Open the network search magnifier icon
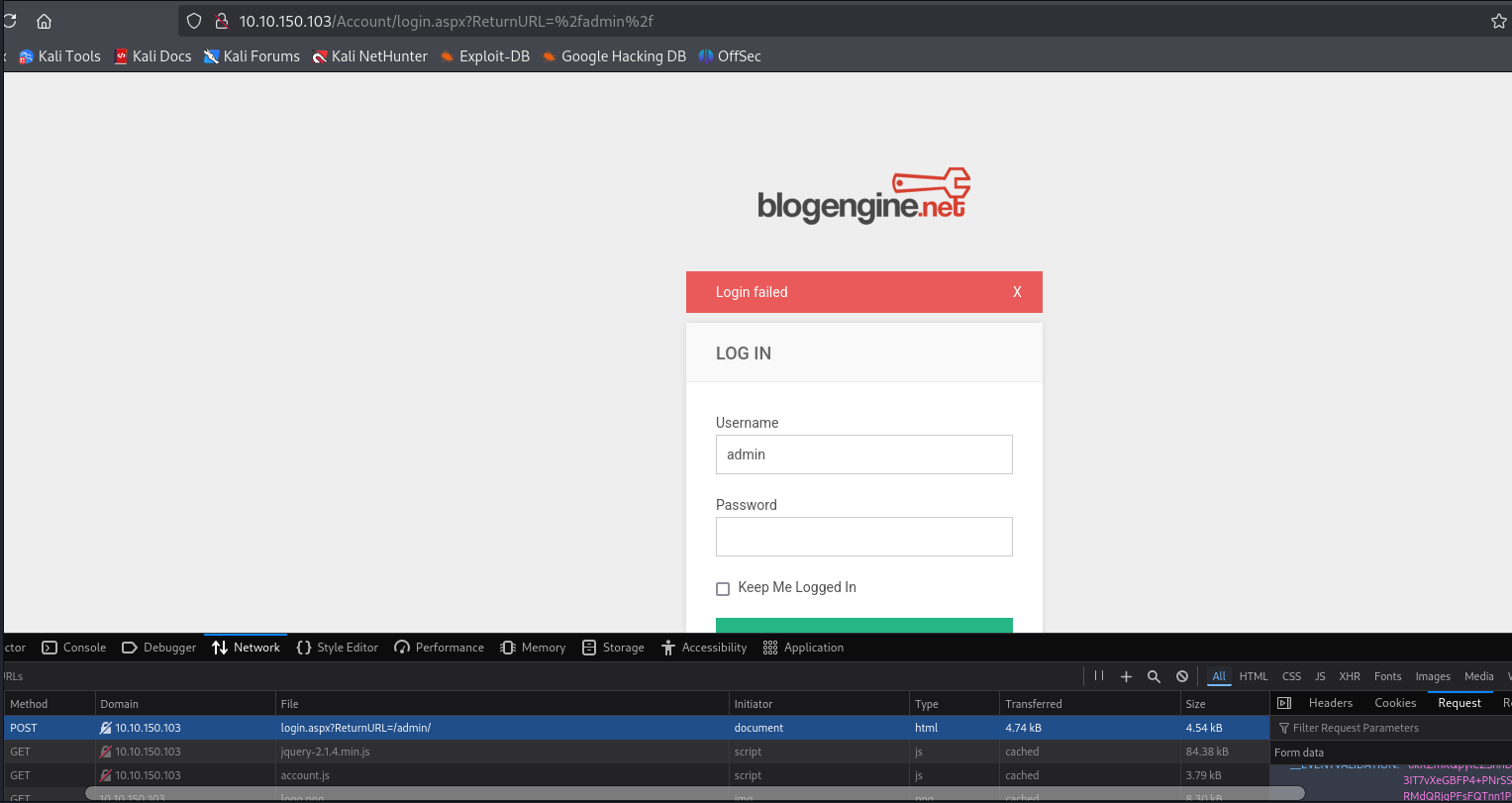Image resolution: width=1512 pixels, height=803 pixels. click(1154, 676)
